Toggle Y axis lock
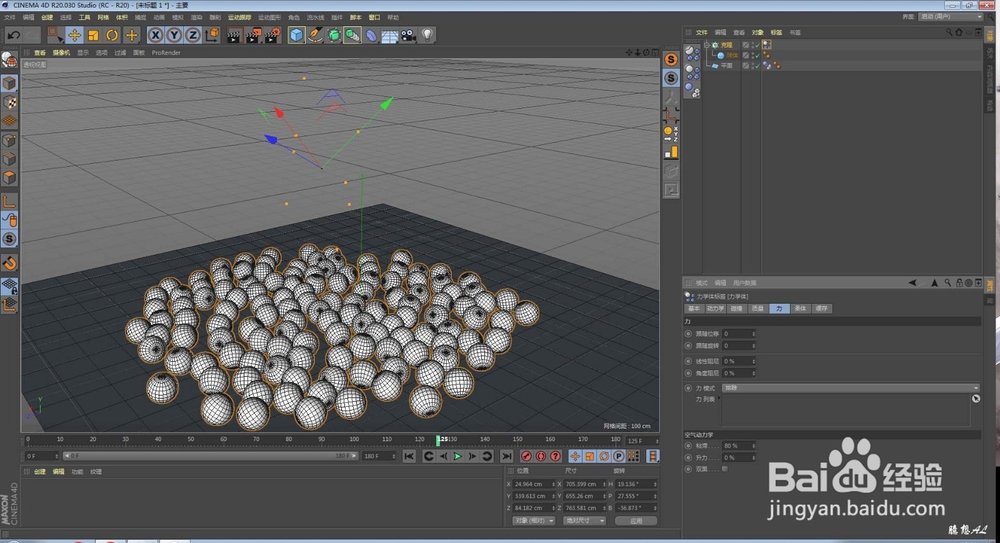The width and height of the screenshot is (1000, 543). (173, 35)
